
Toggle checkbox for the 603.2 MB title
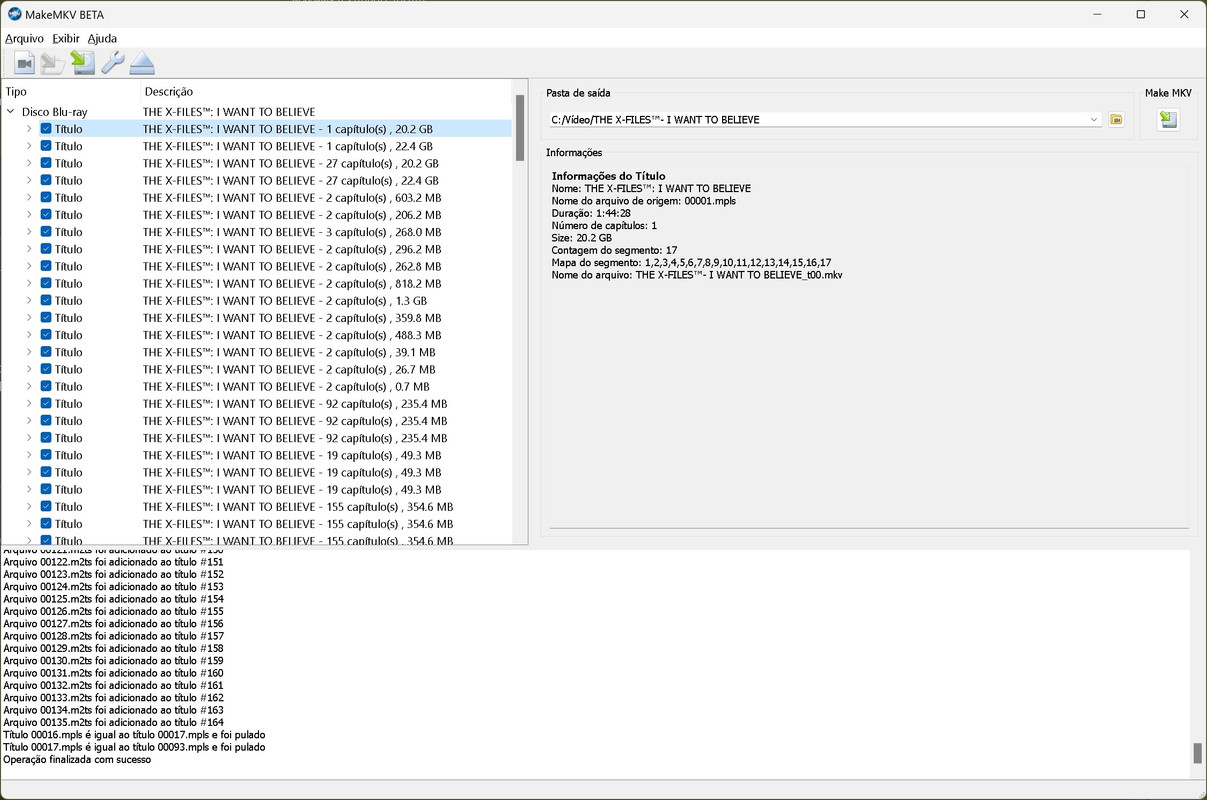point(46,197)
